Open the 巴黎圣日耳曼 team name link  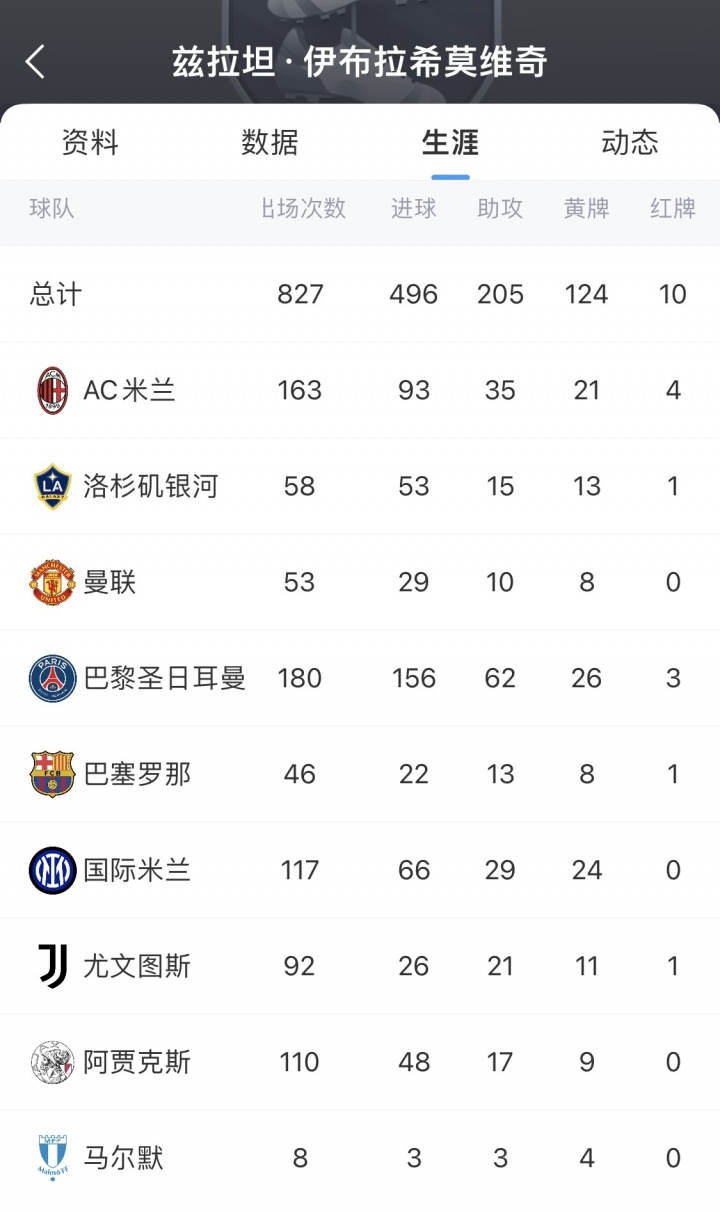pyautogui.click(x=164, y=678)
